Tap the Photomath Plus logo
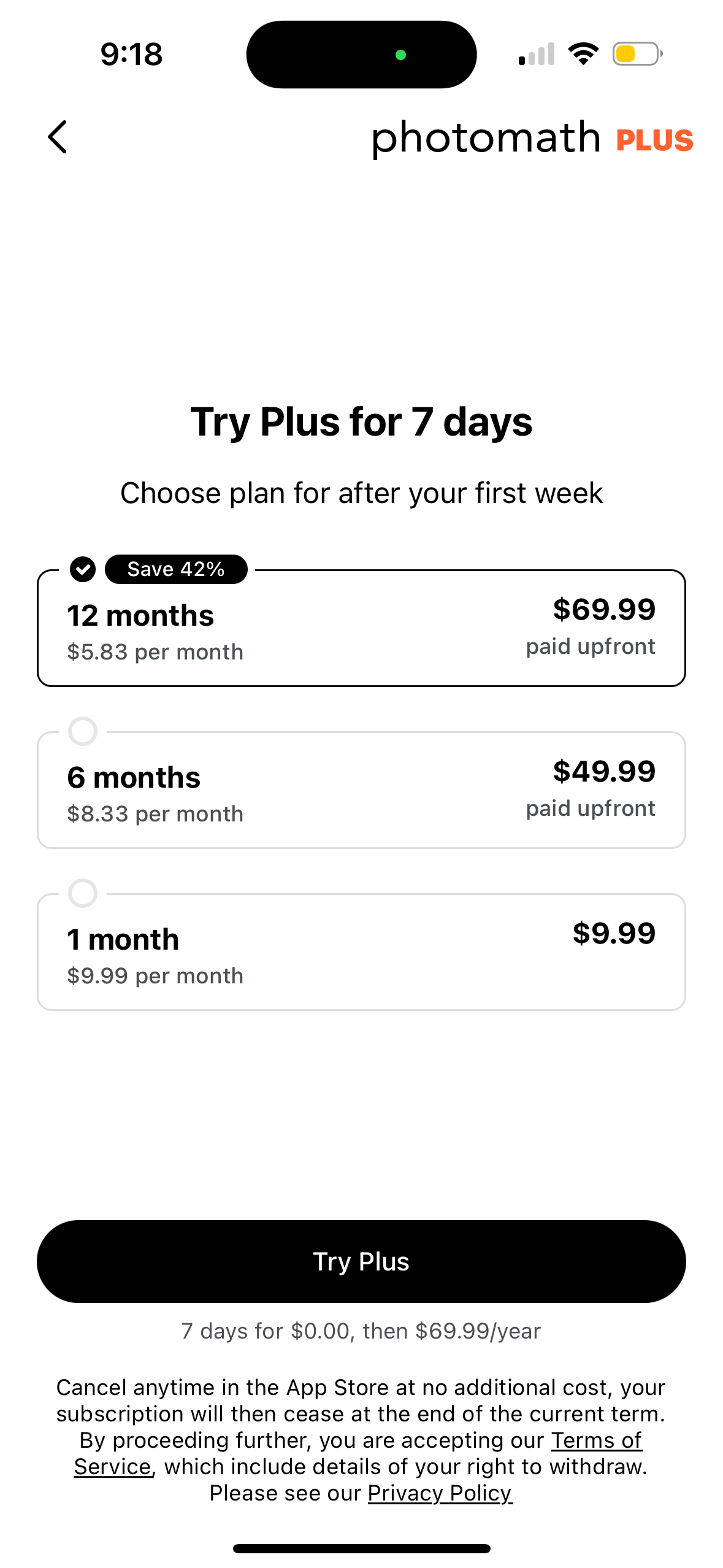 click(x=532, y=138)
